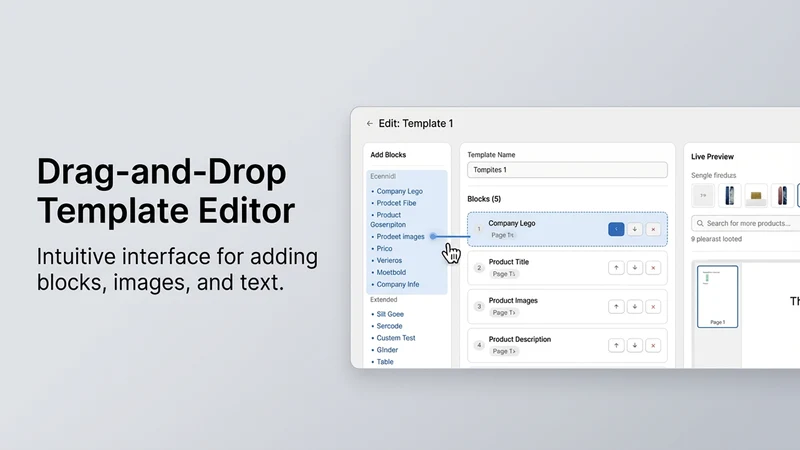This screenshot has width=800, height=450.
Task: Add the Sercode extended block
Action: [389, 326]
